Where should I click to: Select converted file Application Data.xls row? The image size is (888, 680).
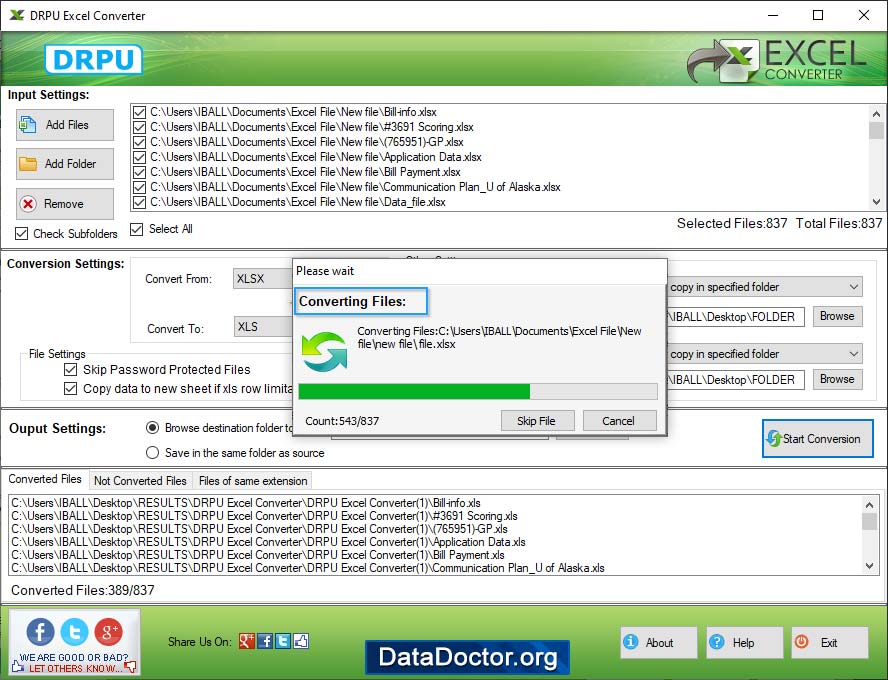pyautogui.click(x=268, y=542)
